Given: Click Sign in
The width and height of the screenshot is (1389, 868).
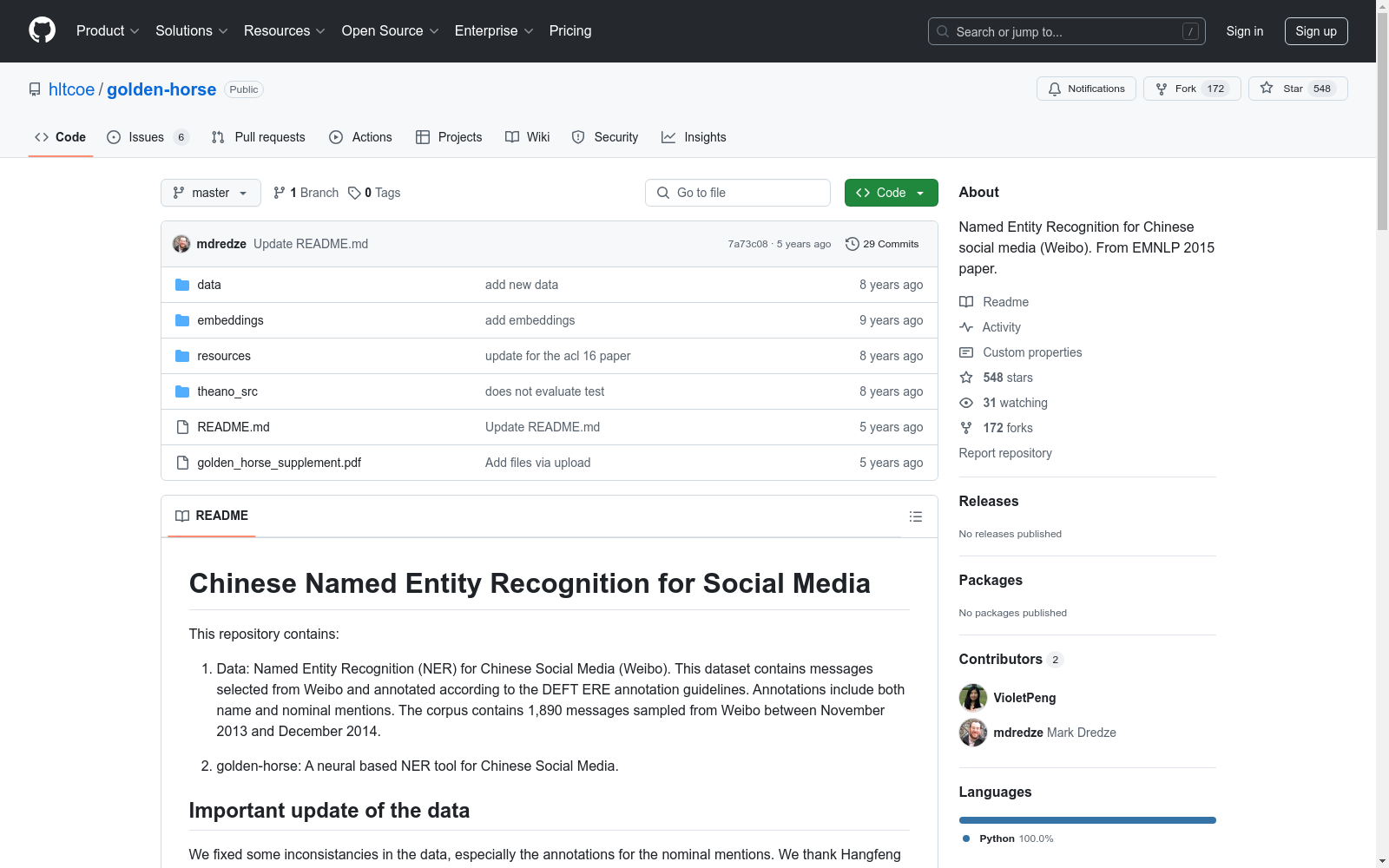Looking at the screenshot, I should pyautogui.click(x=1245, y=31).
